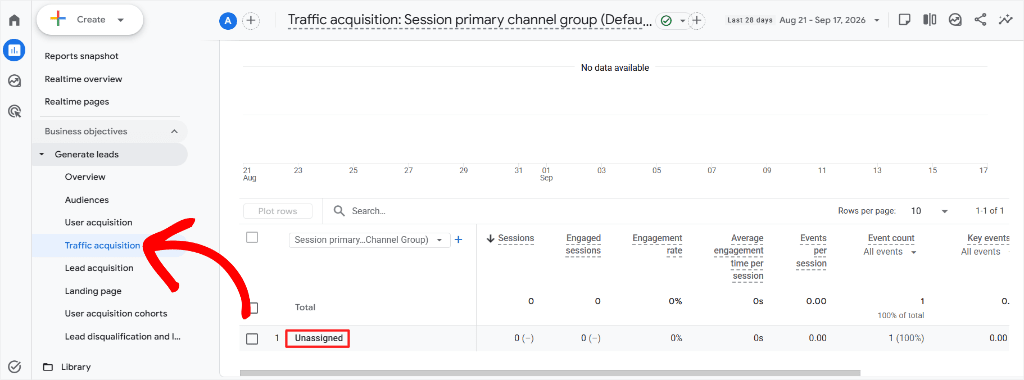Add a comparison with plus next to A

[251, 21]
